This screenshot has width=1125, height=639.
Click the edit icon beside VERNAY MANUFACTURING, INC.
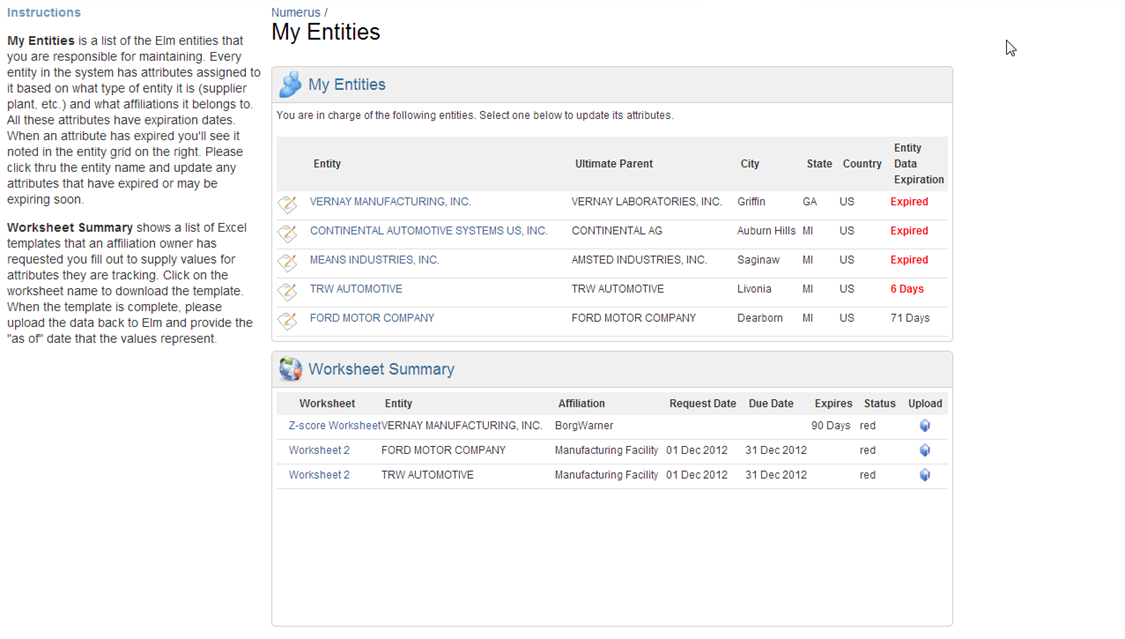point(288,202)
